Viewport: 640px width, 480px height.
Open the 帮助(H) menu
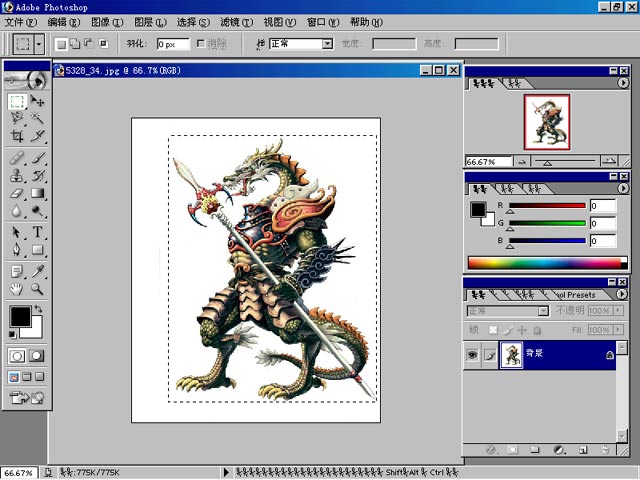366,22
